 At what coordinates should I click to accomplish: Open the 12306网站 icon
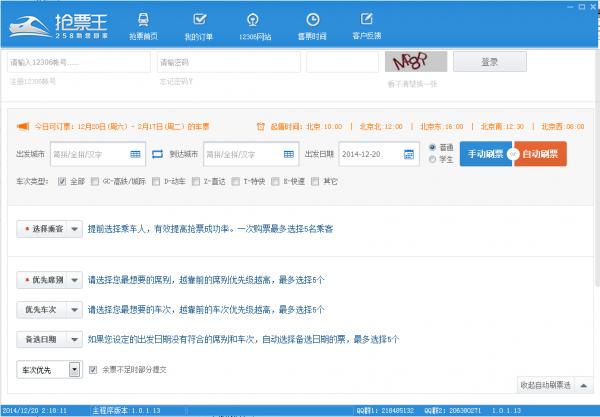click(x=256, y=20)
